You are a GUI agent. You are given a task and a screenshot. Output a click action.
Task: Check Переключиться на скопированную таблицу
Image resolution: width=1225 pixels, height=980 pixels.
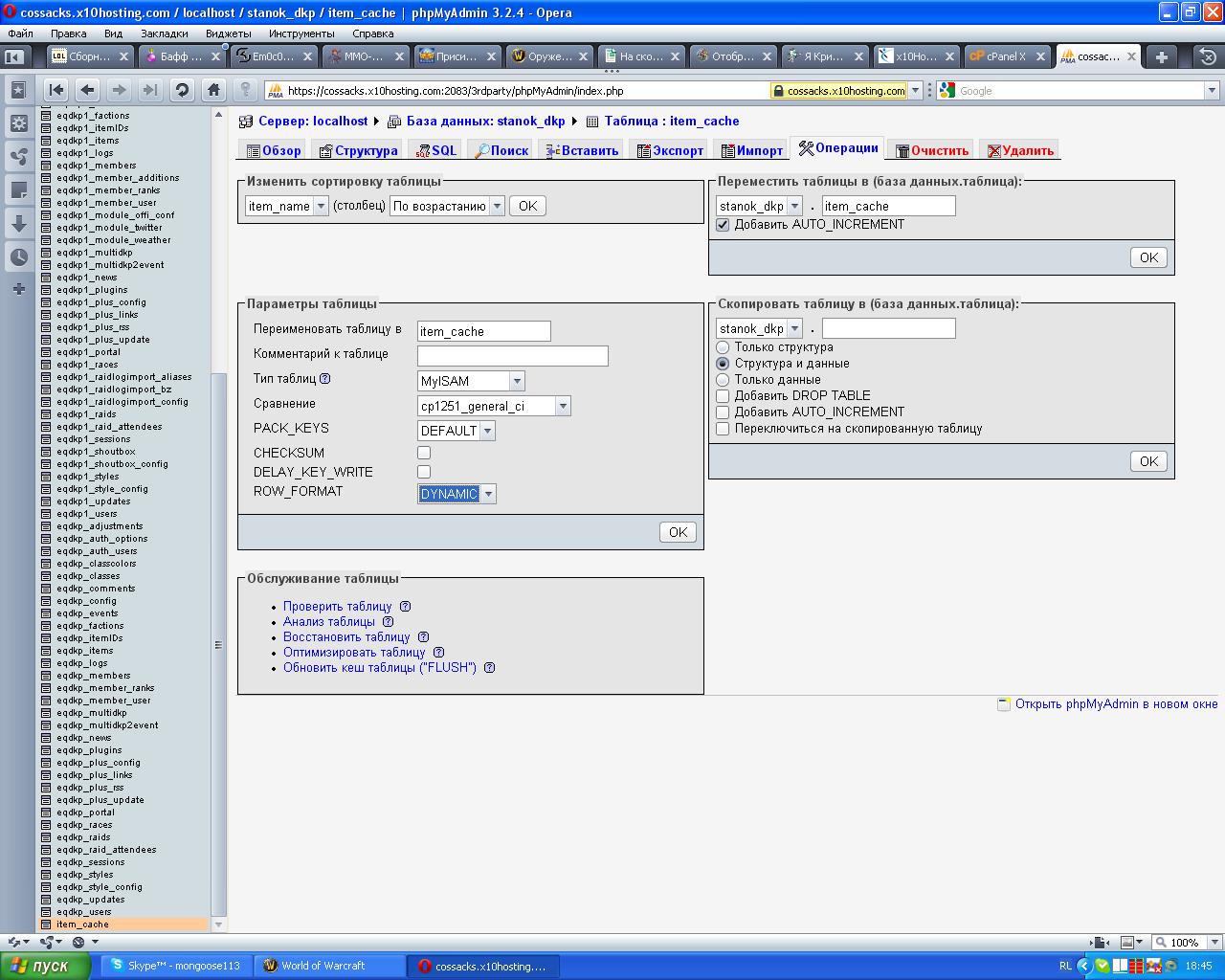coord(723,429)
